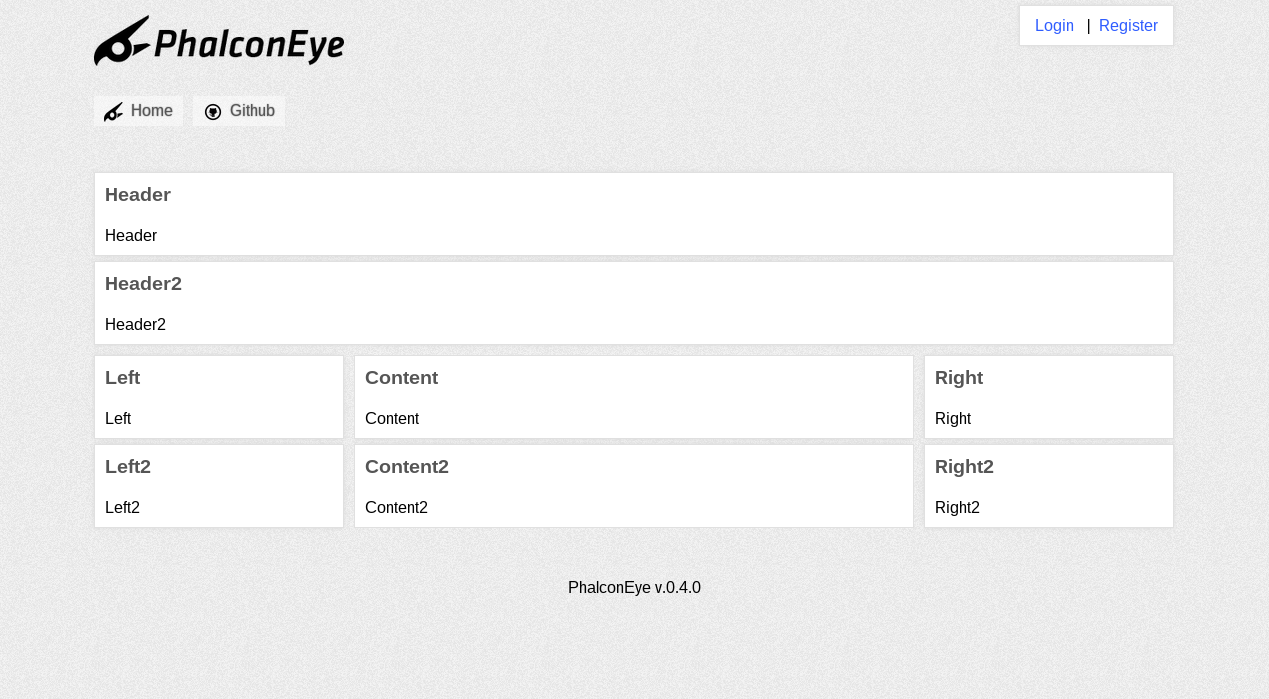Screen dimensions: 1269x699
Task: Click the Register link
Action: (1128, 26)
